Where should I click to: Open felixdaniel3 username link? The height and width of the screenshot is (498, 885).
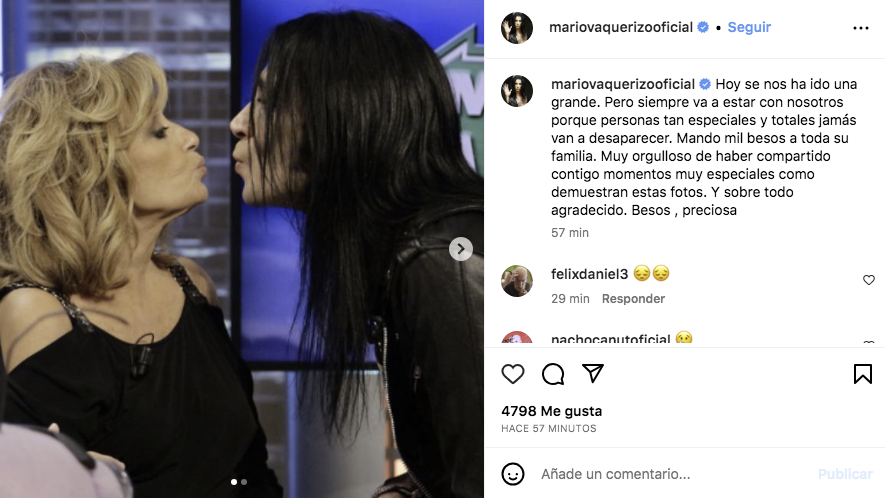pyautogui.click(x=589, y=274)
